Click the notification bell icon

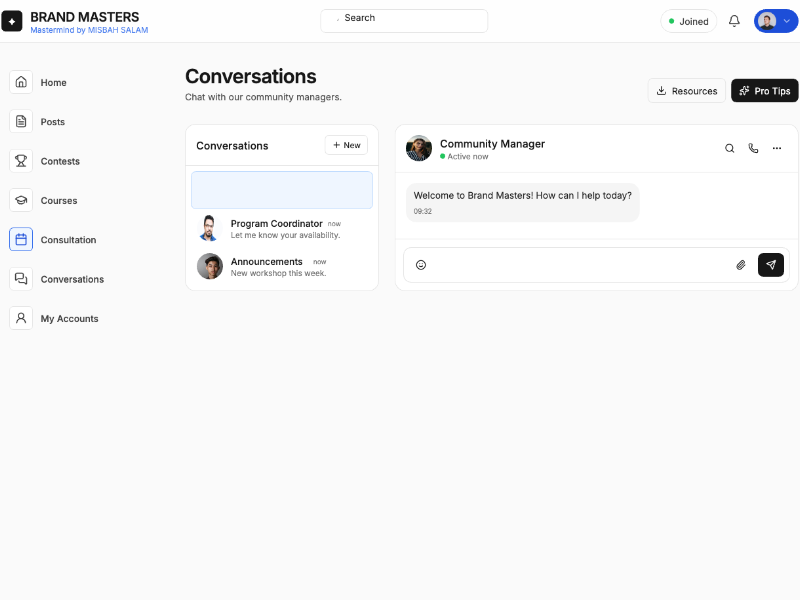pyautogui.click(x=734, y=21)
